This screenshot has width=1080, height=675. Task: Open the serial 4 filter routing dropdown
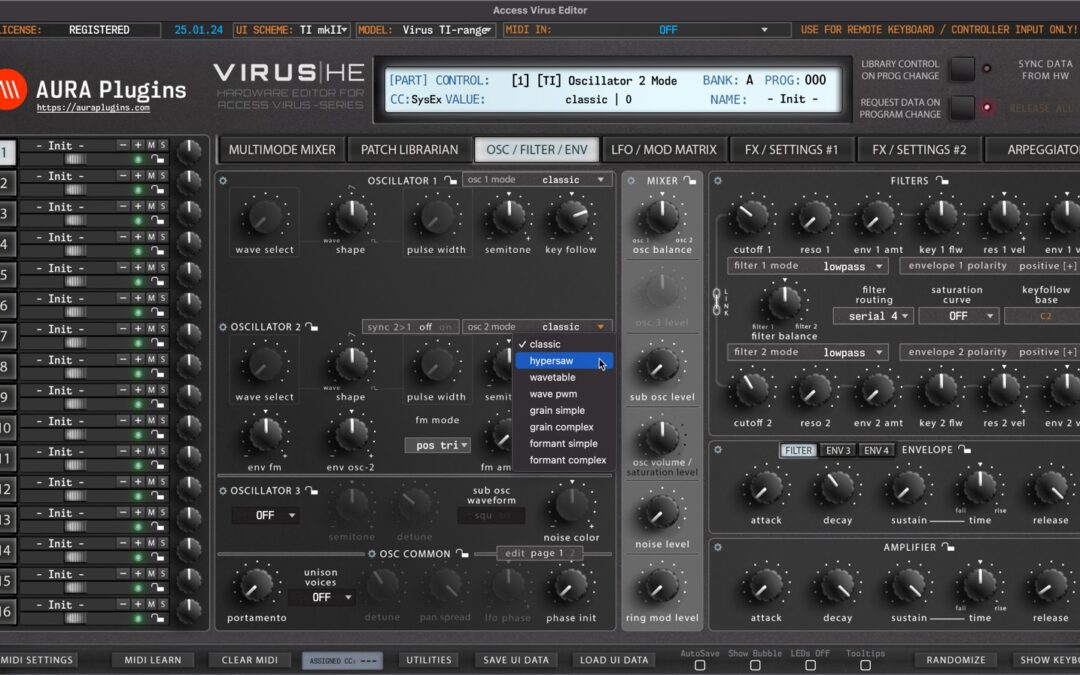[x=874, y=315]
